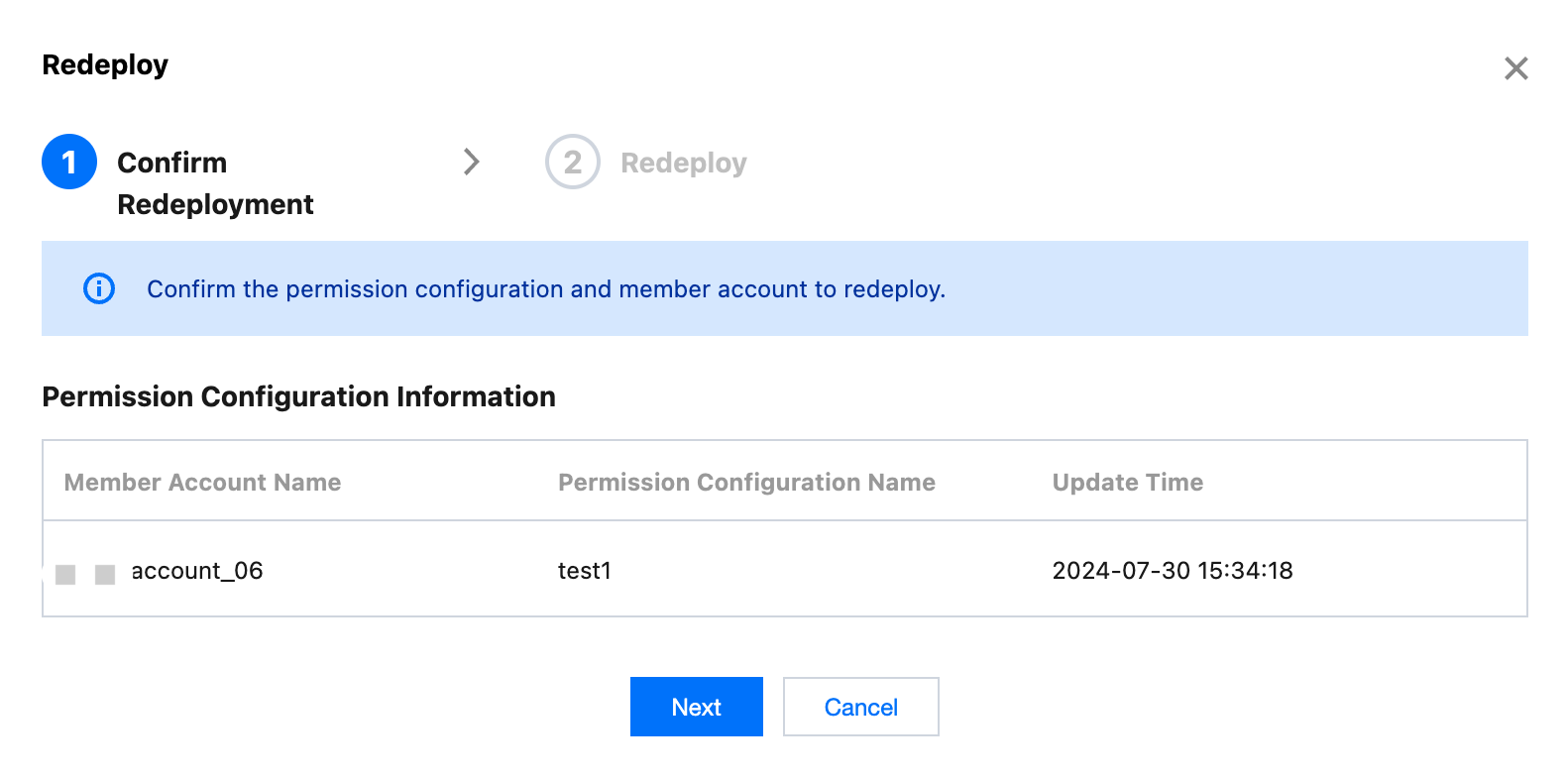
Task: Click the 2024-07-30 15:34:18 update time
Action: 1172,571
